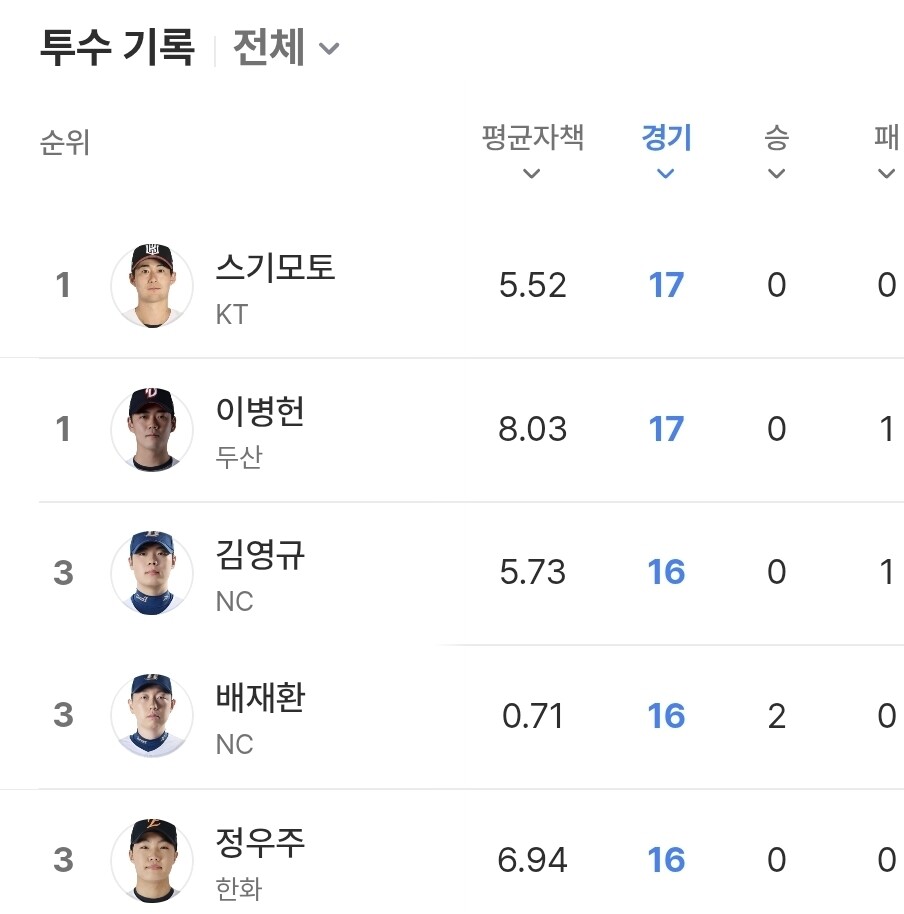Sort by 경기 column chevron
The height and width of the screenshot is (914, 904).
pos(666,174)
